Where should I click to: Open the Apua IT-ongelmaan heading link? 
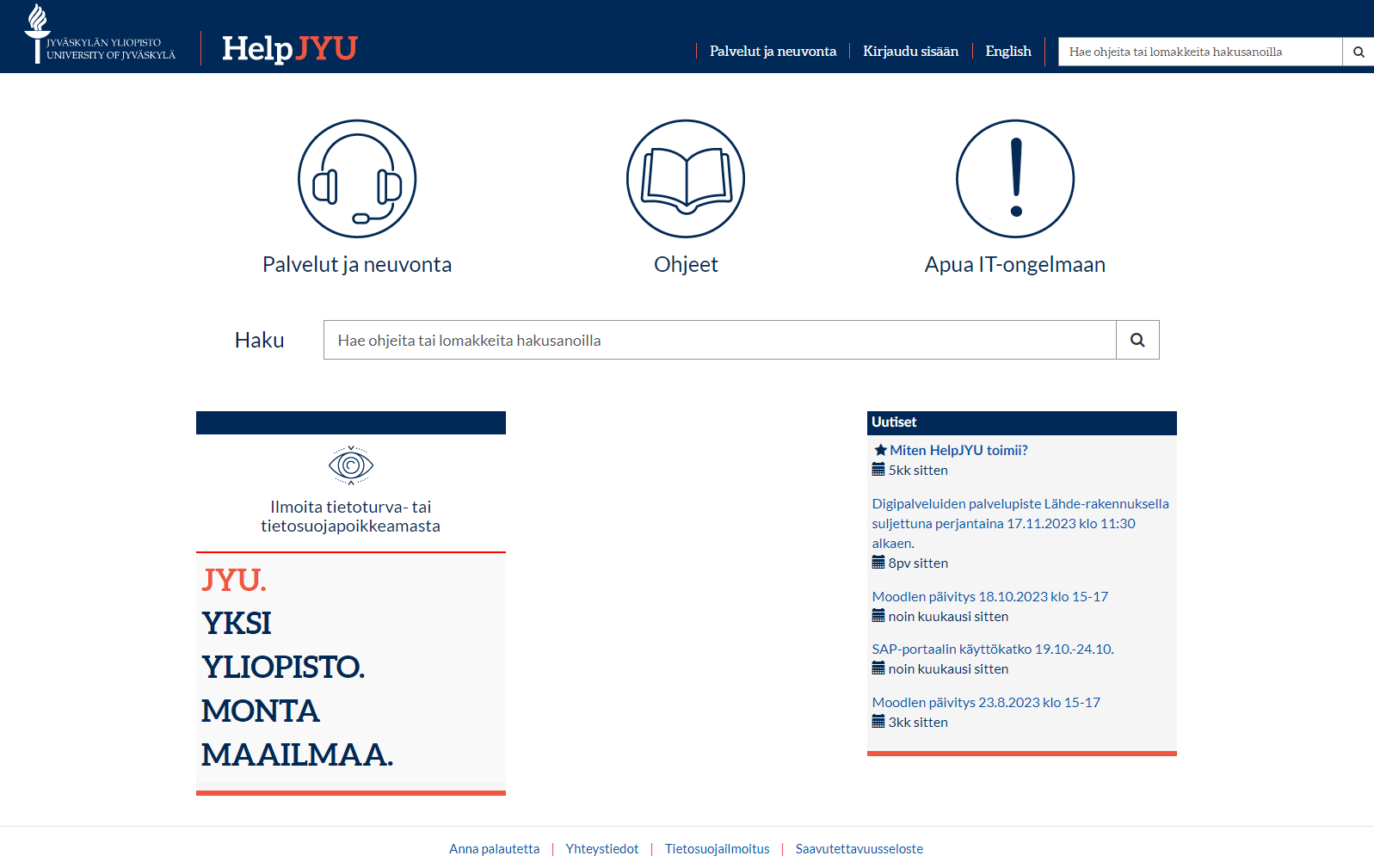(x=1015, y=264)
